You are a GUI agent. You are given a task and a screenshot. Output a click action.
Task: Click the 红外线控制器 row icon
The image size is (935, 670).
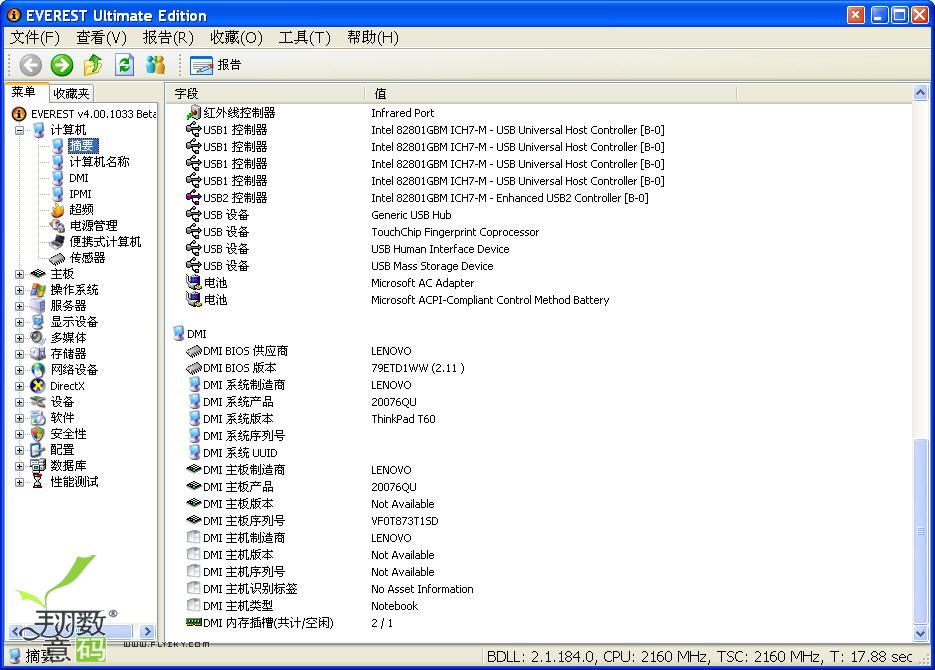194,113
